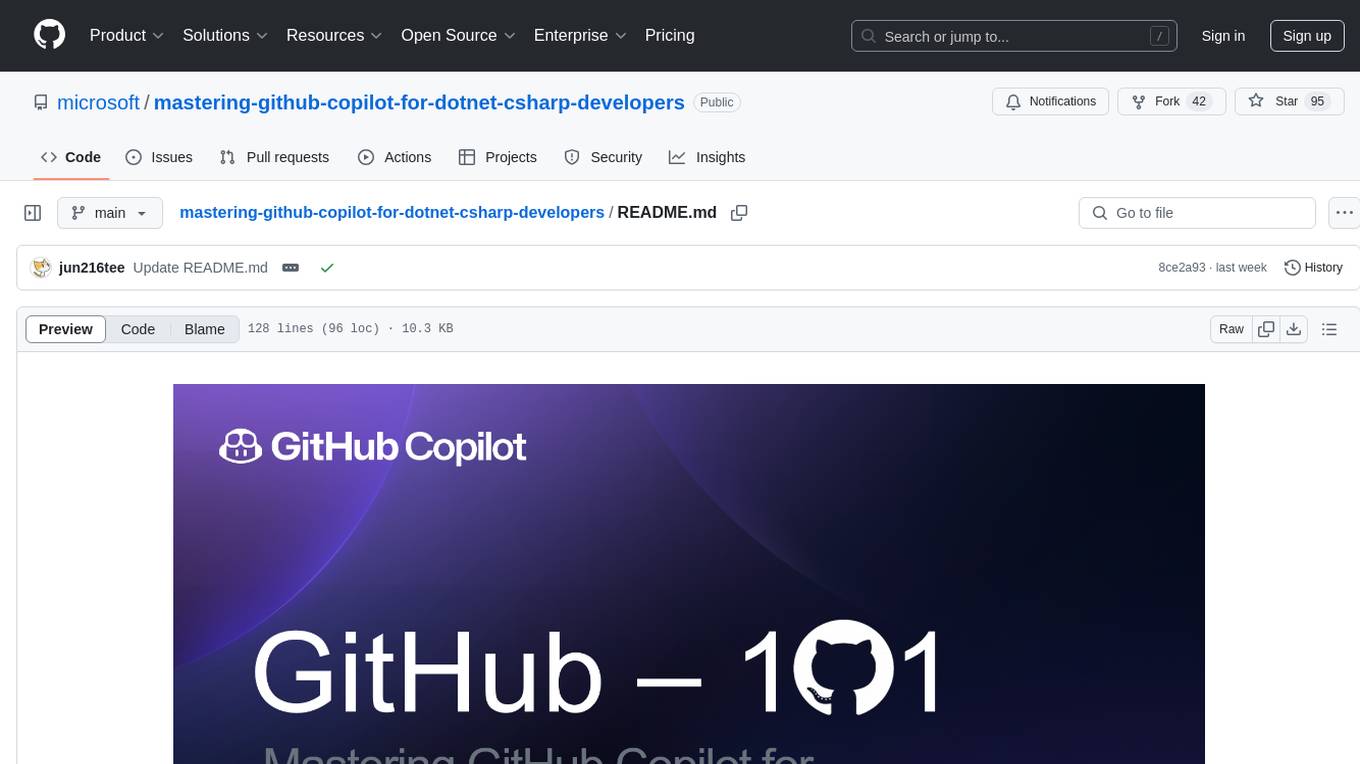Download the raw file icon

pos(1293,329)
